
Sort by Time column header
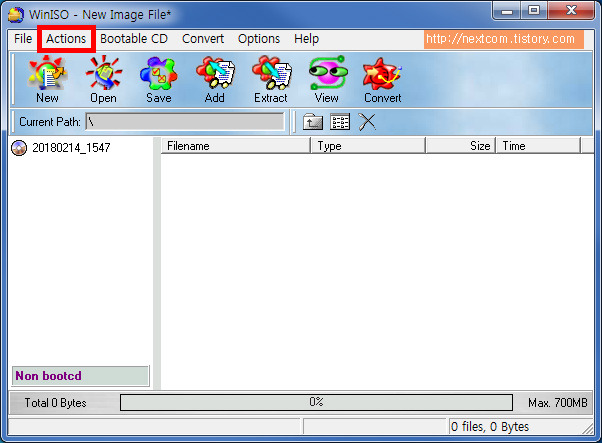(x=538, y=146)
